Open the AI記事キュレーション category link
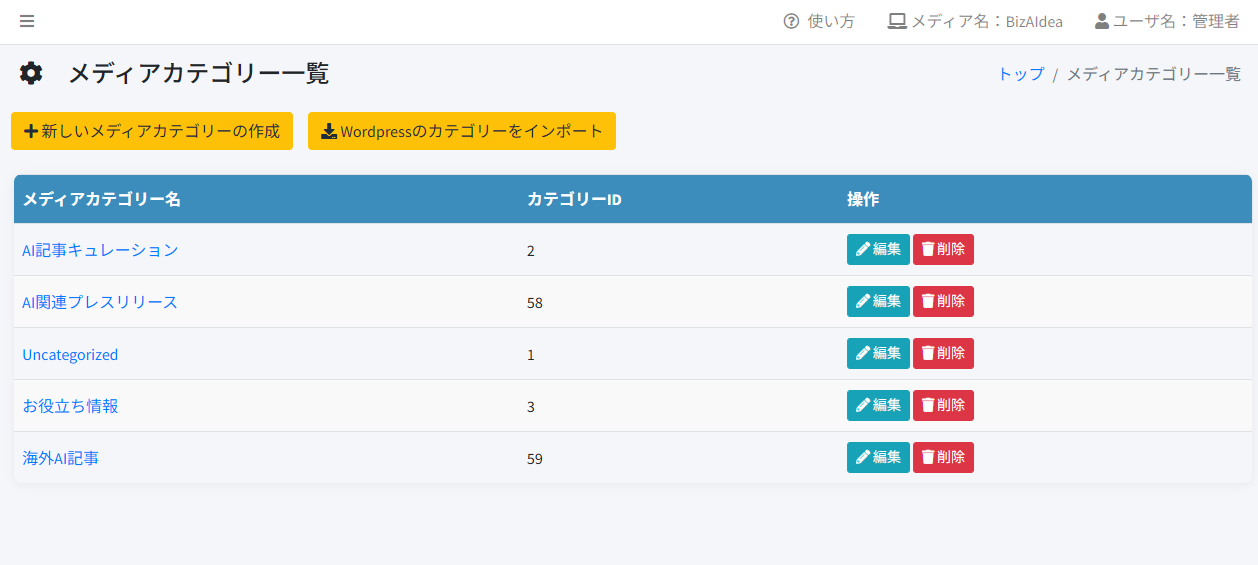Screen dimensions: 1258x565 100,250
